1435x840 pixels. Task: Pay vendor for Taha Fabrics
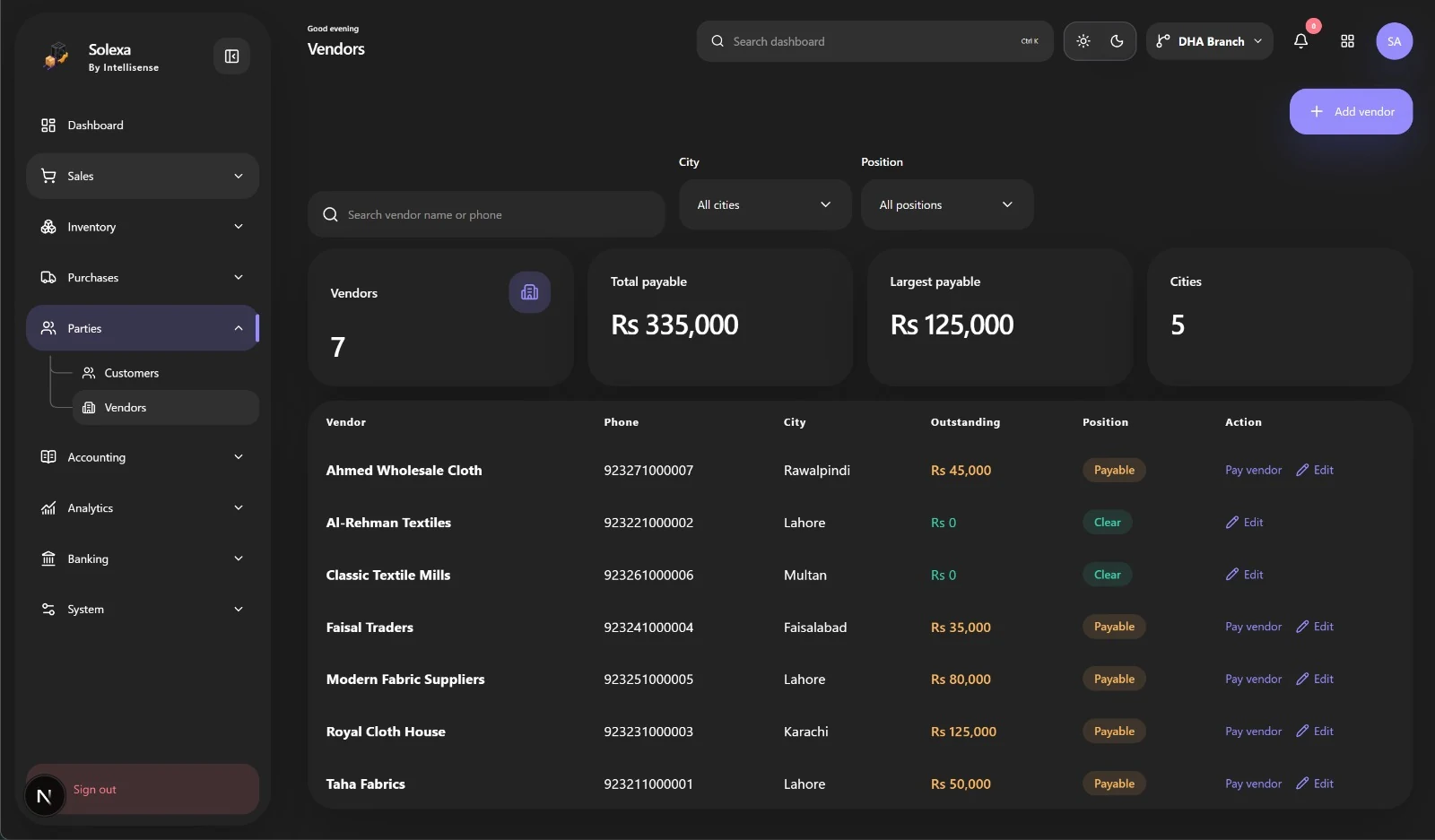coord(1253,784)
